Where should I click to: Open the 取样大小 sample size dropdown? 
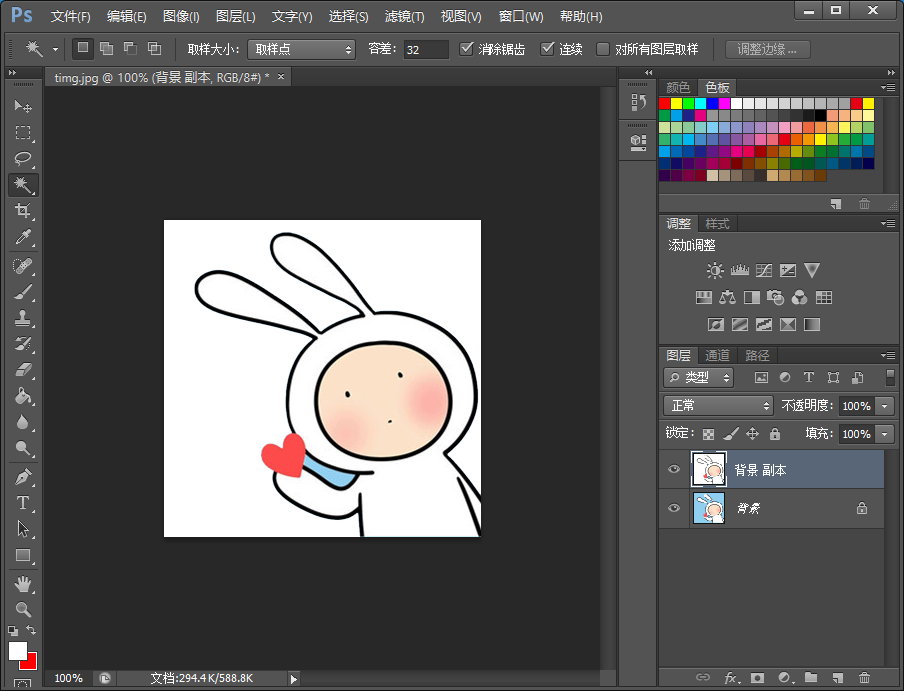[301, 49]
